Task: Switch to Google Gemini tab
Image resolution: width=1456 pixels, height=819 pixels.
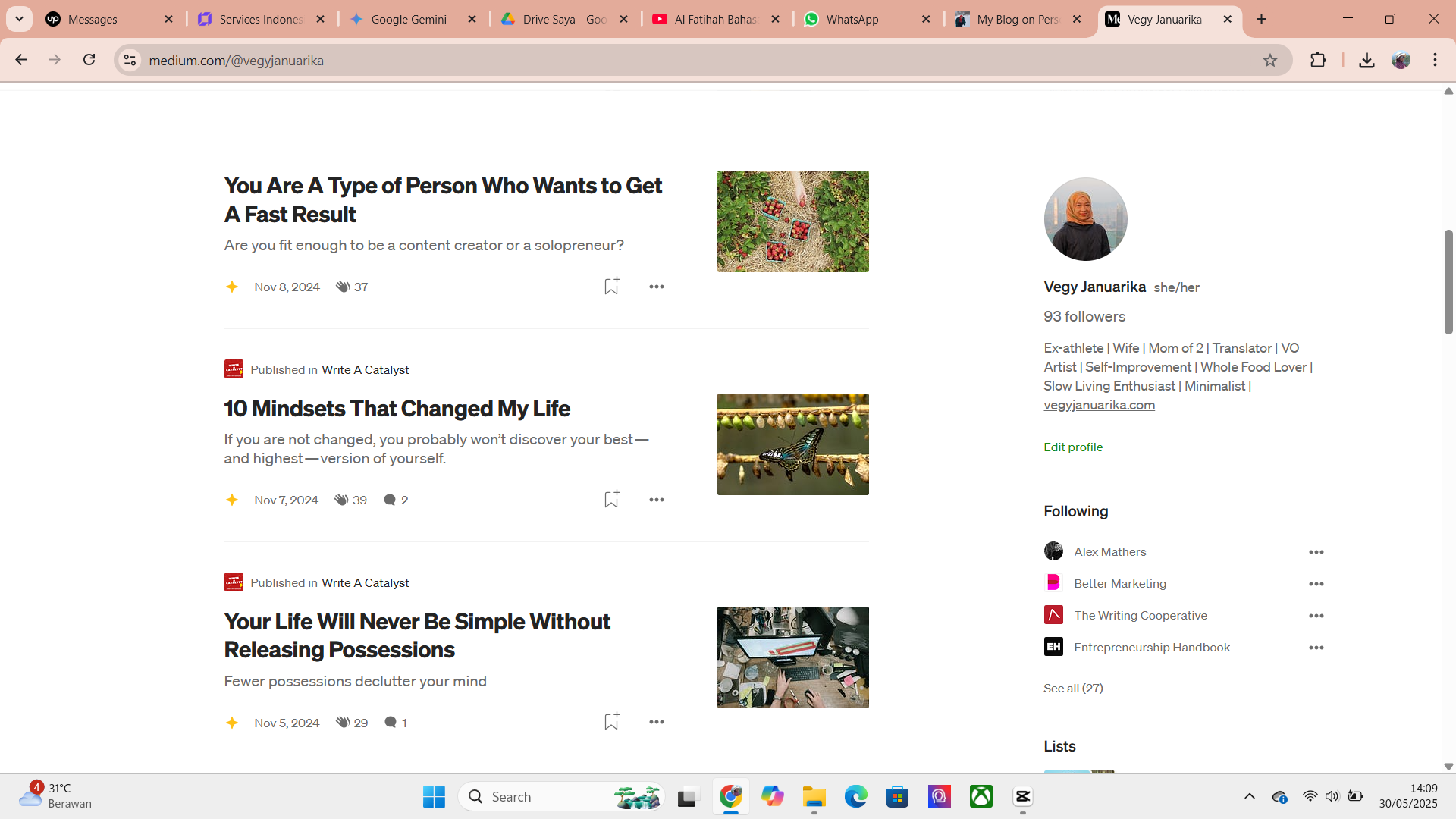Action: pos(408,19)
